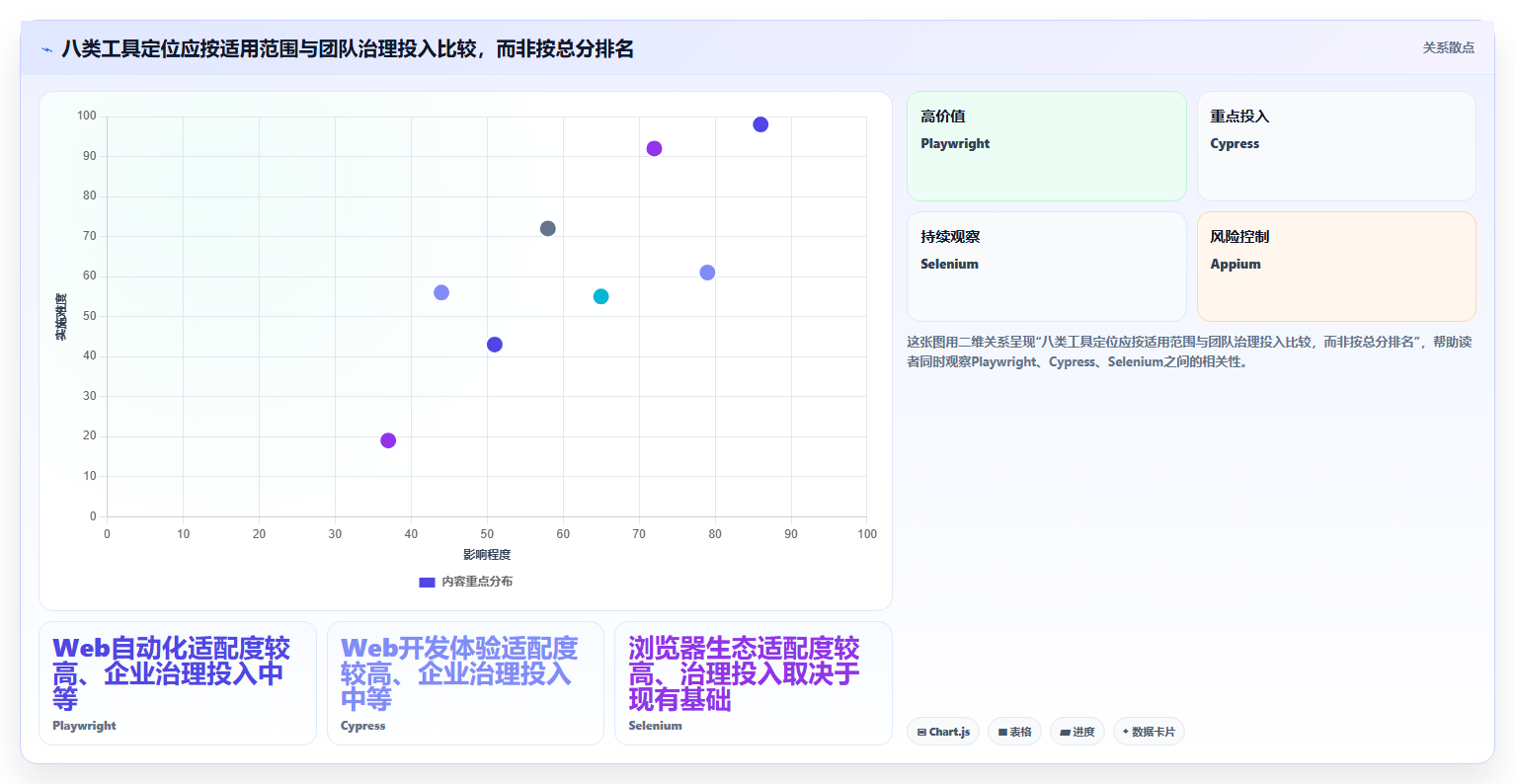Click the 浏览器生态适配度较高 Selenium summary card

[x=754, y=683]
